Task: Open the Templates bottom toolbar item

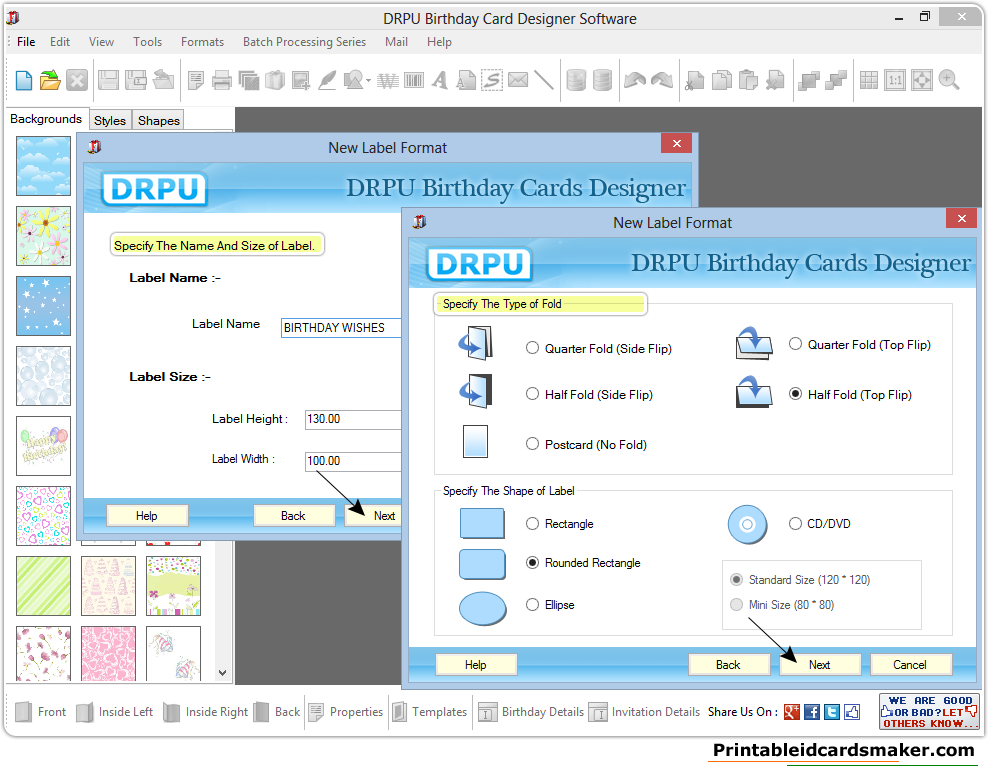Action: (430, 712)
